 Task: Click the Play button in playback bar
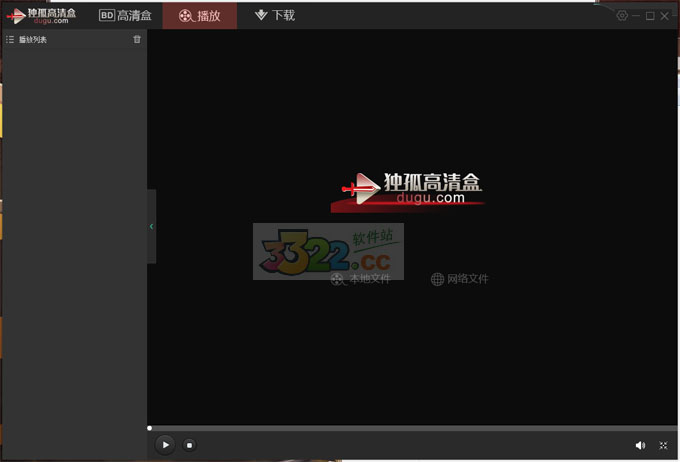(166, 445)
